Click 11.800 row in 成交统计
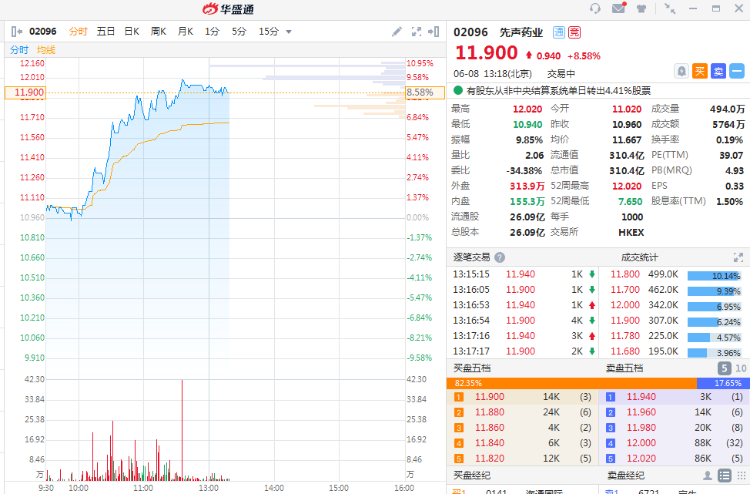 tap(675, 274)
